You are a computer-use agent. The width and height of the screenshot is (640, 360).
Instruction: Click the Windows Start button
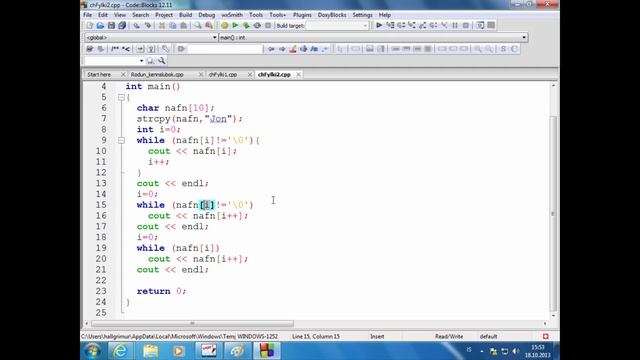click(92, 351)
